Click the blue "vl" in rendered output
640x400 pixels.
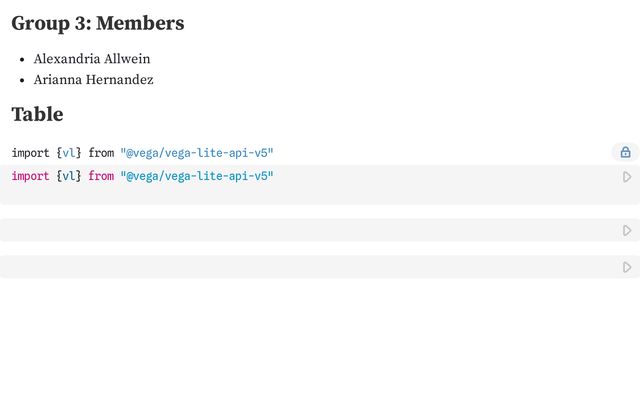click(69, 153)
